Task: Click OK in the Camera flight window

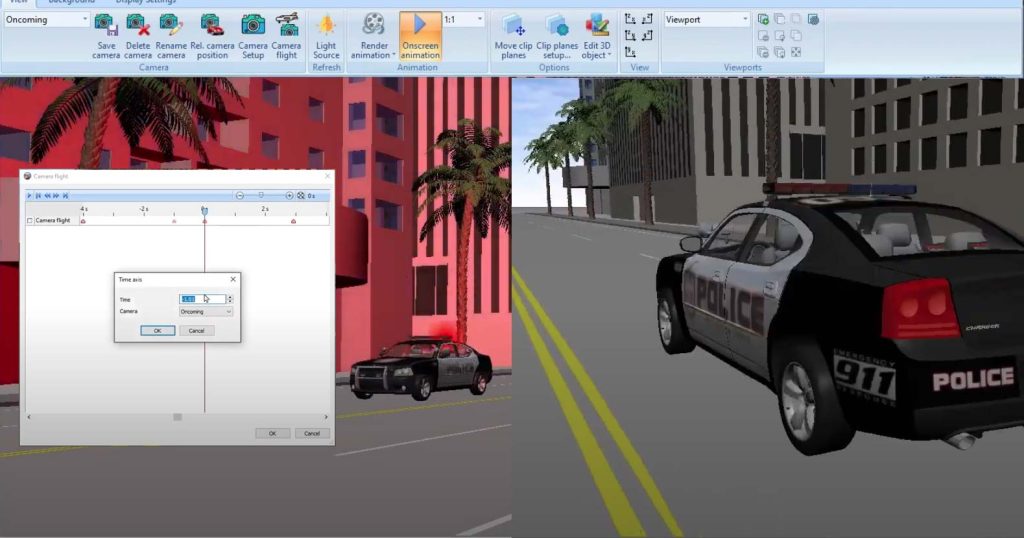Action: coord(272,434)
